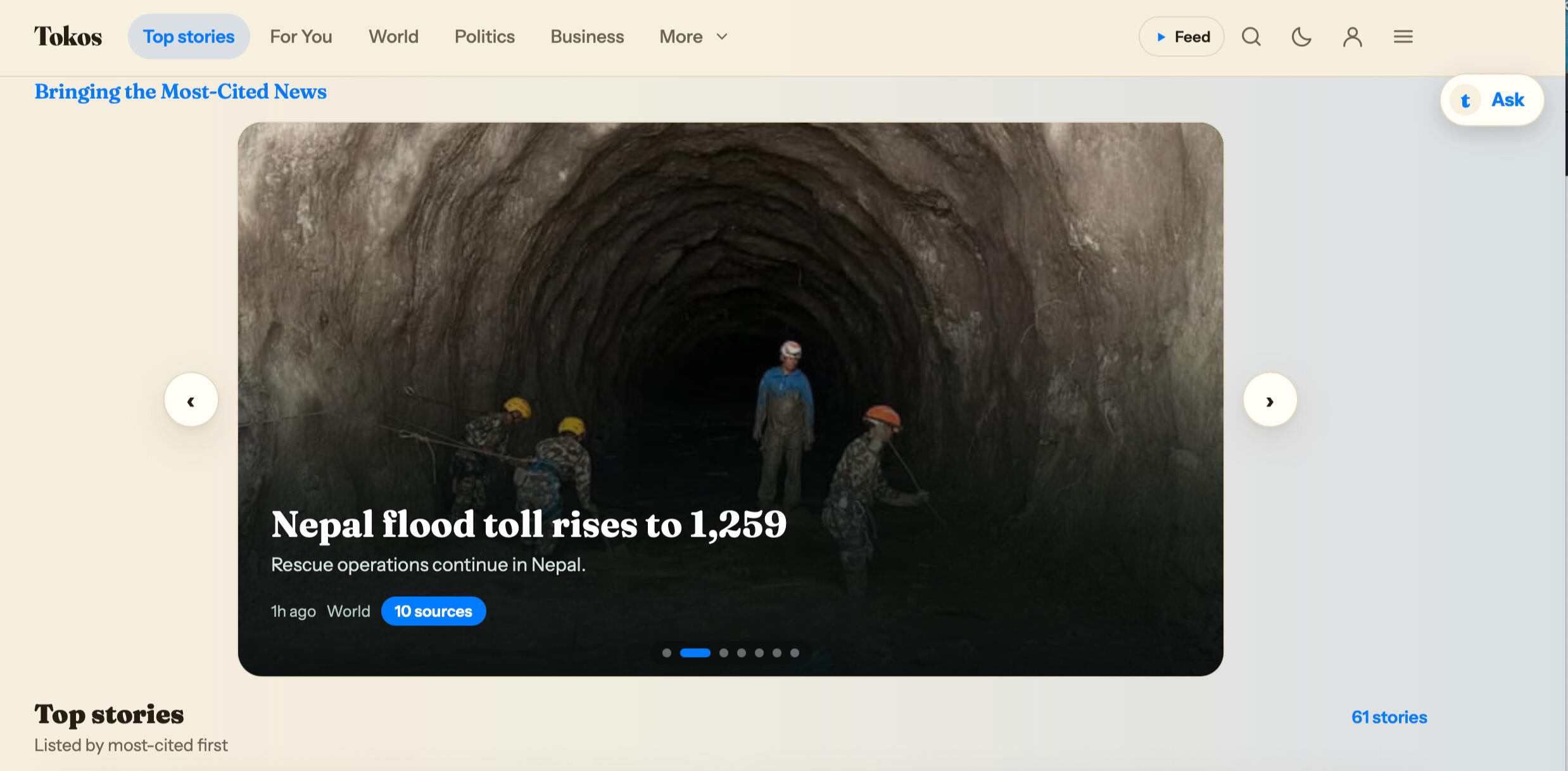Image resolution: width=1568 pixels, height=771 pixels.
Task: Click the Feed play button
Action: [x=1182, y=37]
